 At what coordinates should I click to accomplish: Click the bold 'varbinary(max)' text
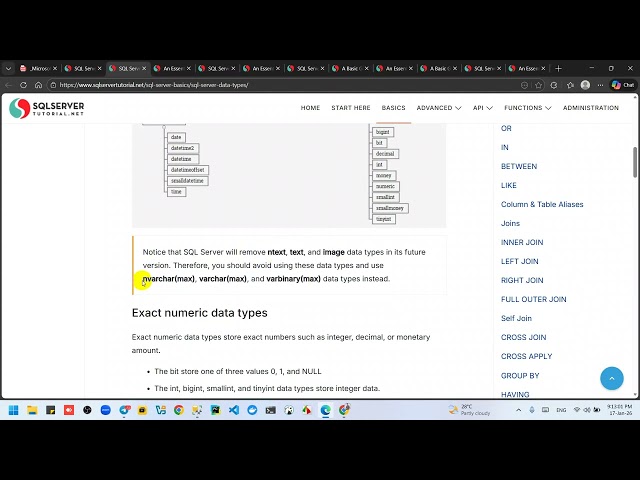point(293,279)
